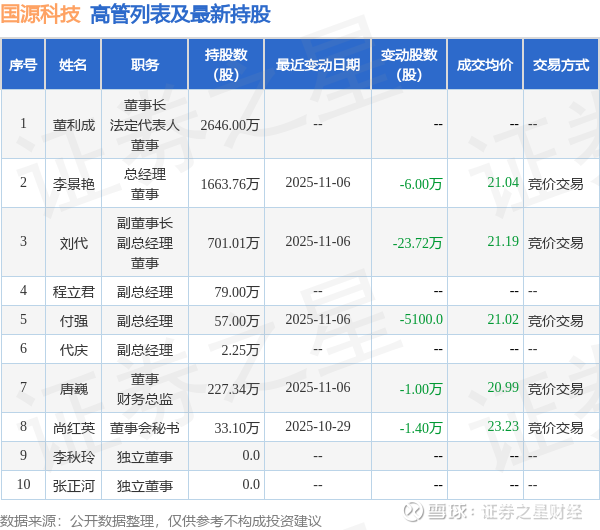The width and height of the screenshot is (600, 530).
Task: Click the position 董事会秘书
Action: click(x=145, y=428)
